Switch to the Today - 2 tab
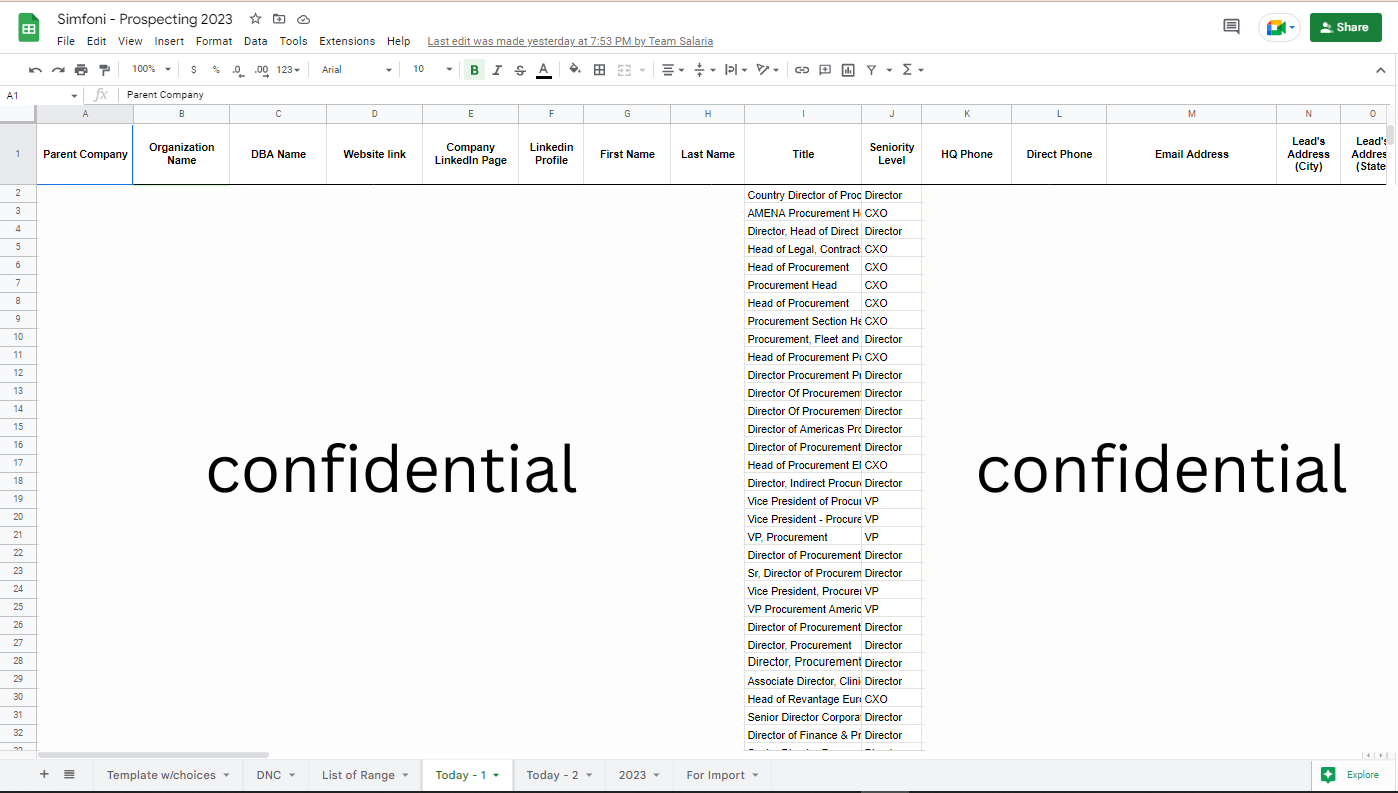The height and width of the screenshot is (793, 1398). (x=558, y=775)
